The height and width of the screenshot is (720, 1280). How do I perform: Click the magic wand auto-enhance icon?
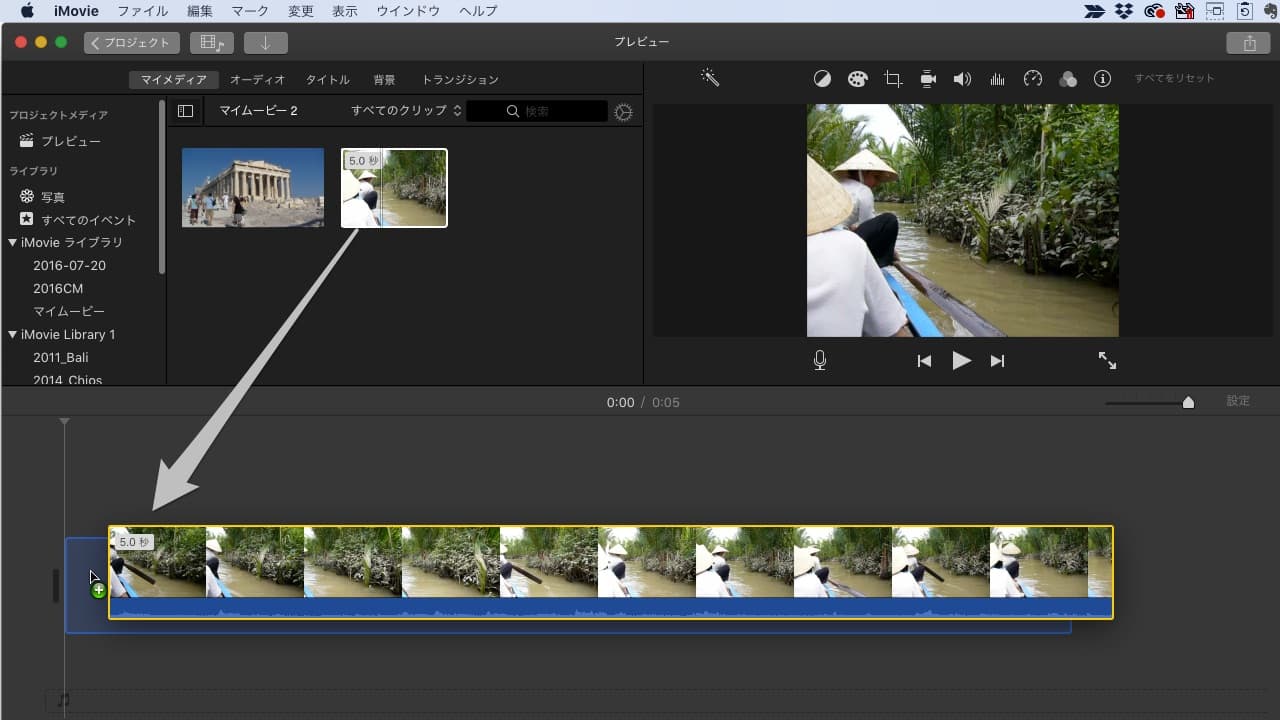(710, 78)
